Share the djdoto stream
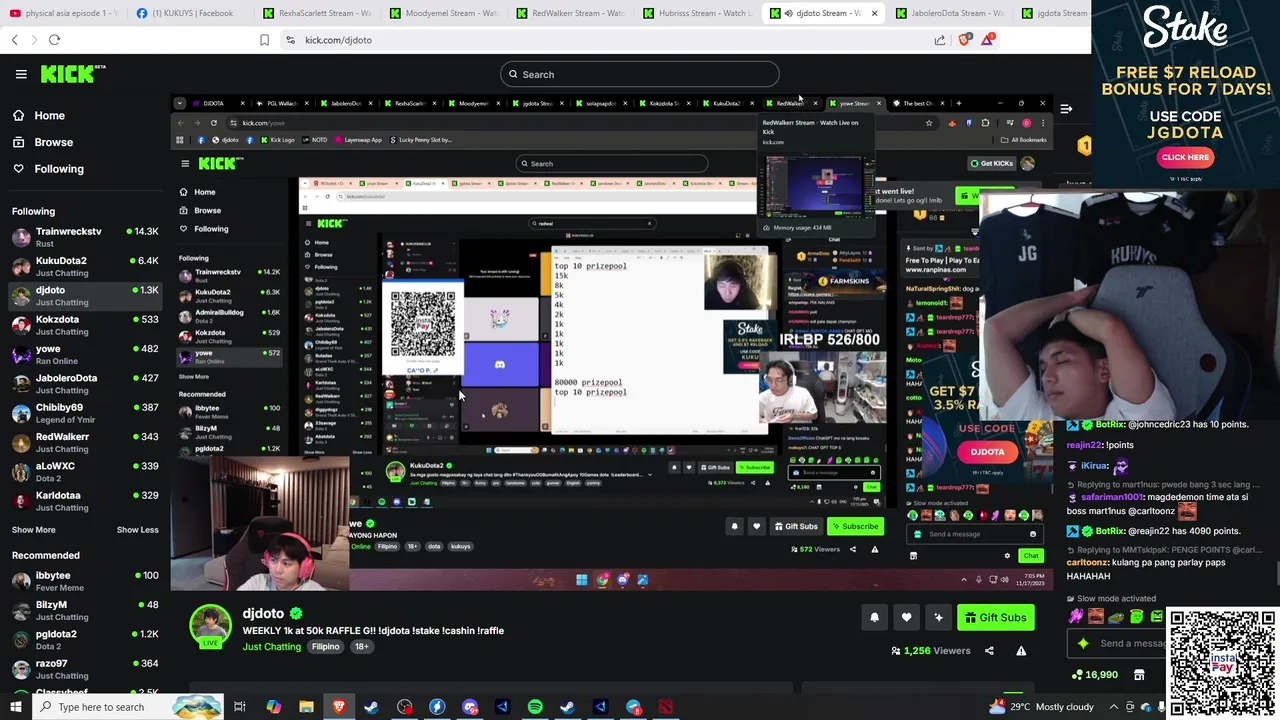Image resolution: width=1280 pixels, height=720 pixels. point(989,651)
